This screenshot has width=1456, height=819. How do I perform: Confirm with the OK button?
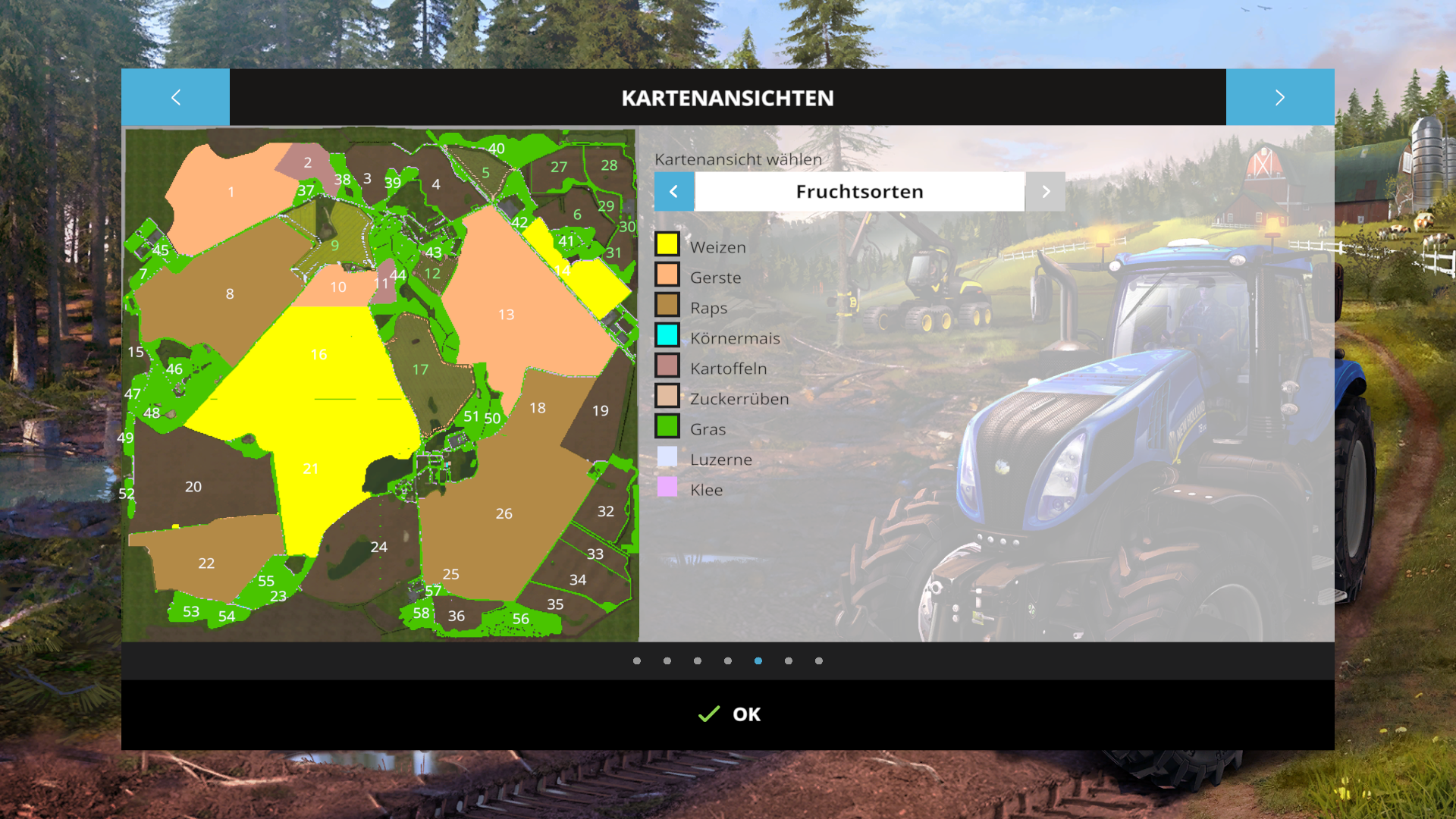click(728, 714)
